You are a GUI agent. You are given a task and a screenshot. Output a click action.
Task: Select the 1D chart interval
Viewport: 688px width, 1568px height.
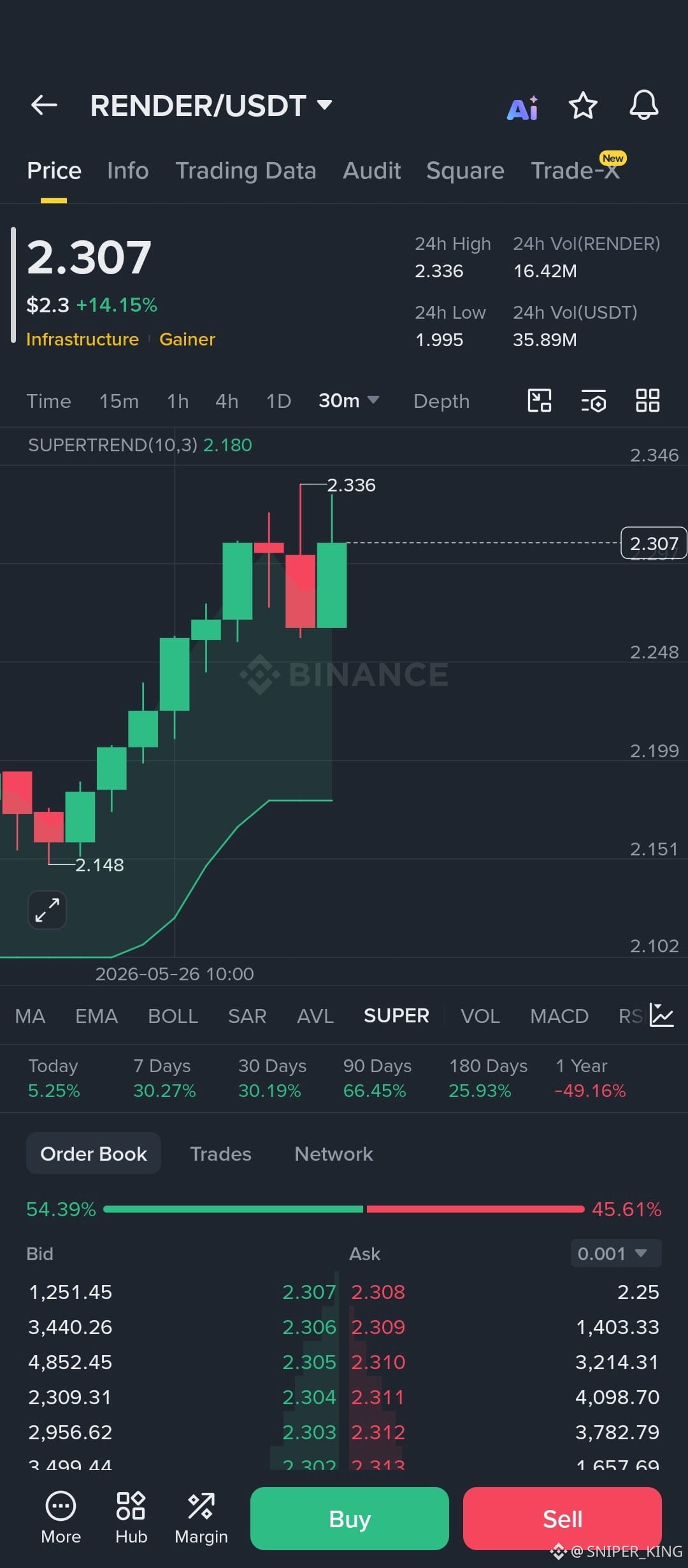coord(278,401)
